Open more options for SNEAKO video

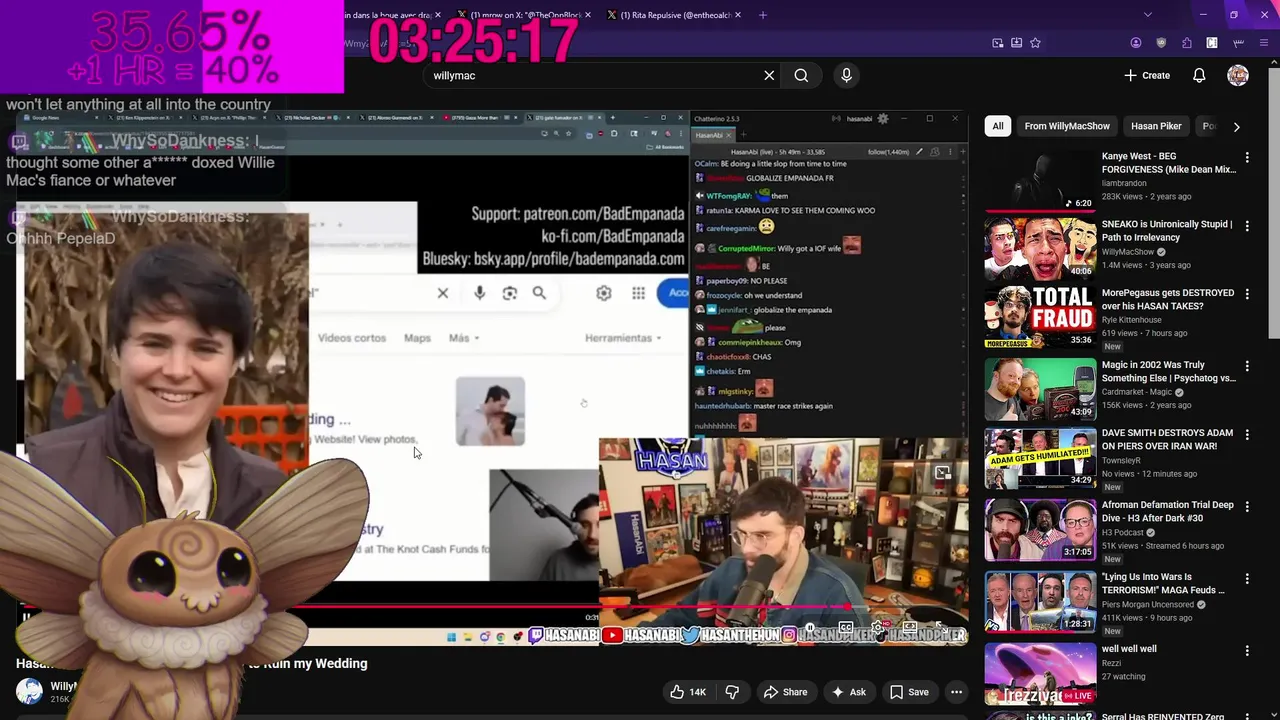1247,226
